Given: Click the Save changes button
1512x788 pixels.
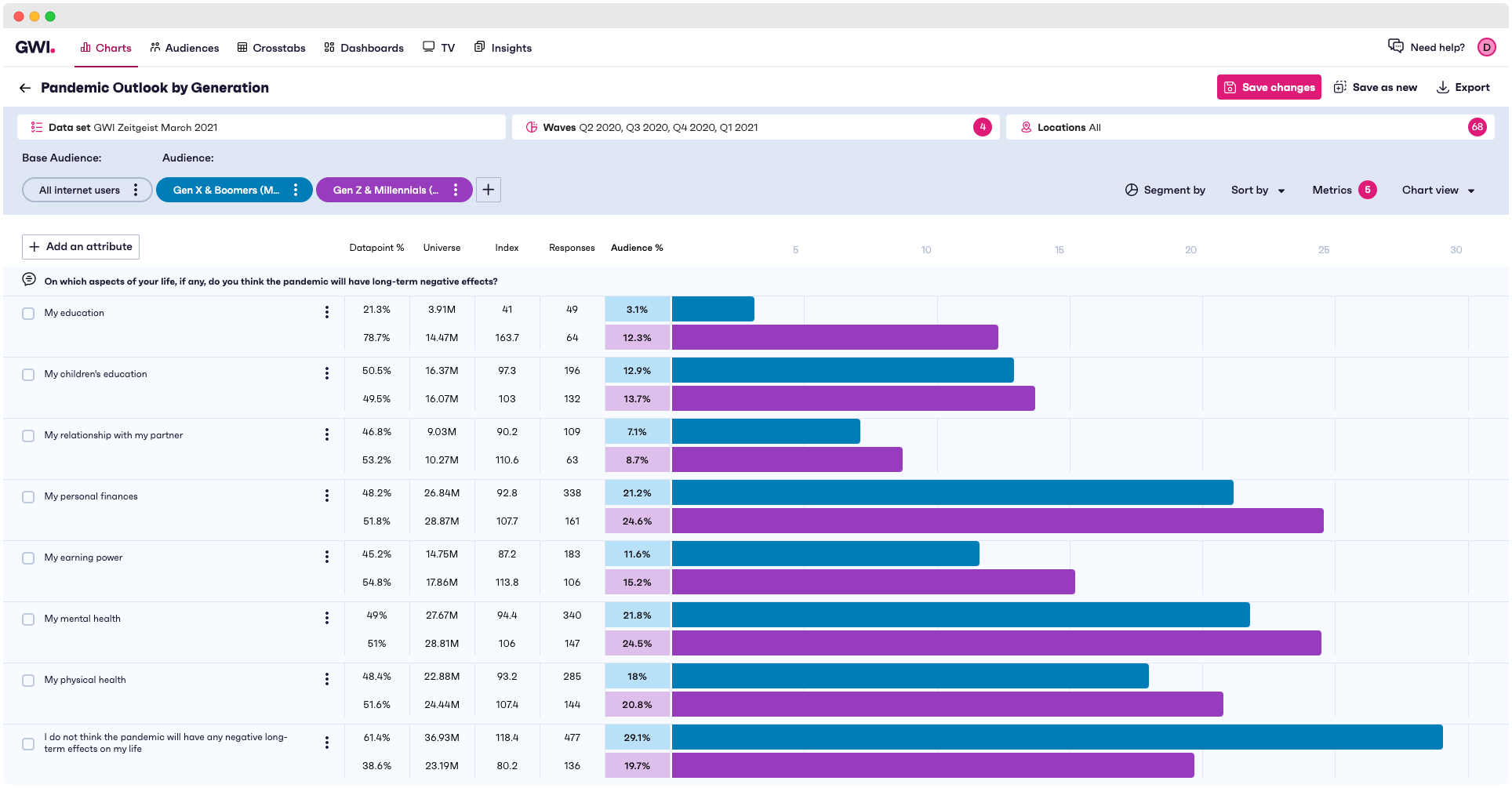Looking at the screenshot, I should click(x=1269, y=87).
